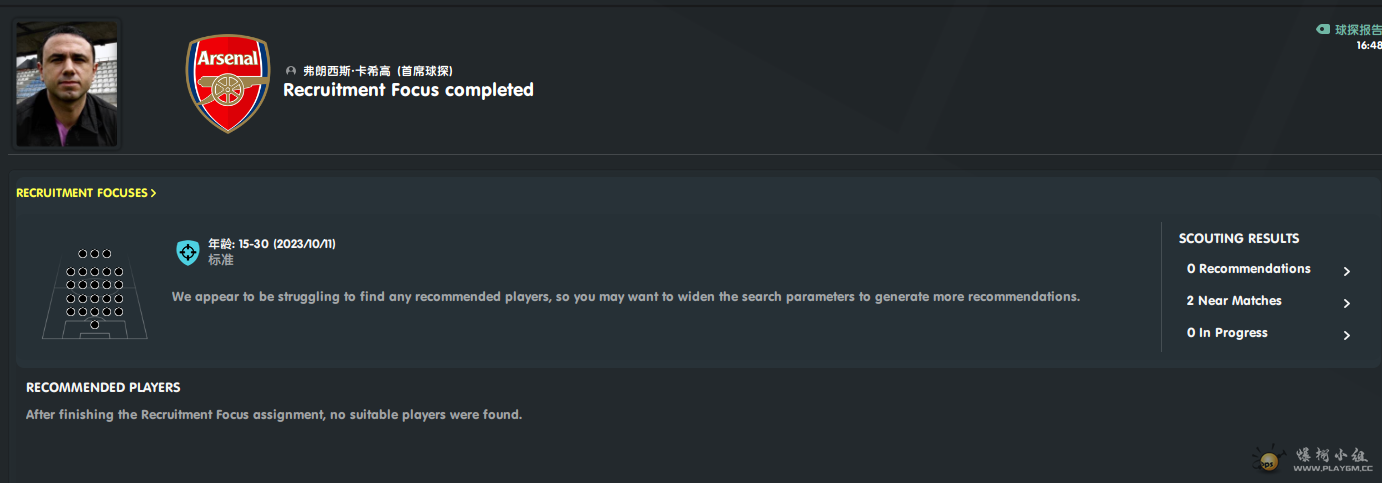The image size is (1382, 483).
Task: Open scout 弗朗西斯·卡希高 profile link
Action: click(x=378, y=71)
